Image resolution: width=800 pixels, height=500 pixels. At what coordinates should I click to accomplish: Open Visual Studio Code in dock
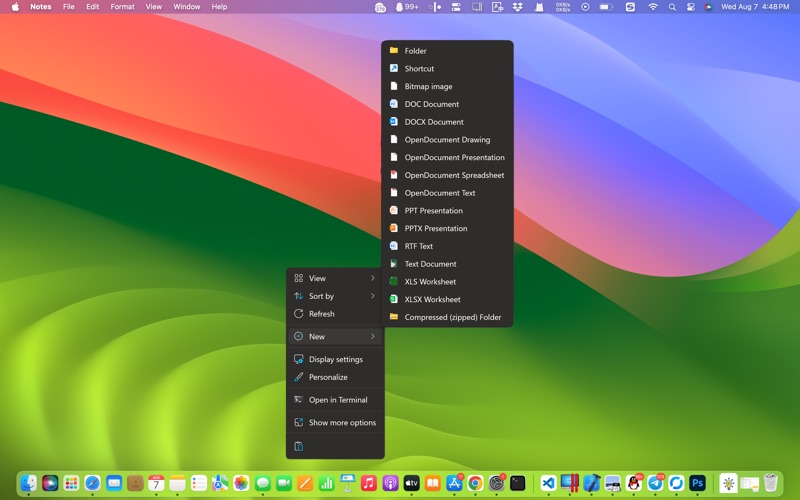[548, 484]
